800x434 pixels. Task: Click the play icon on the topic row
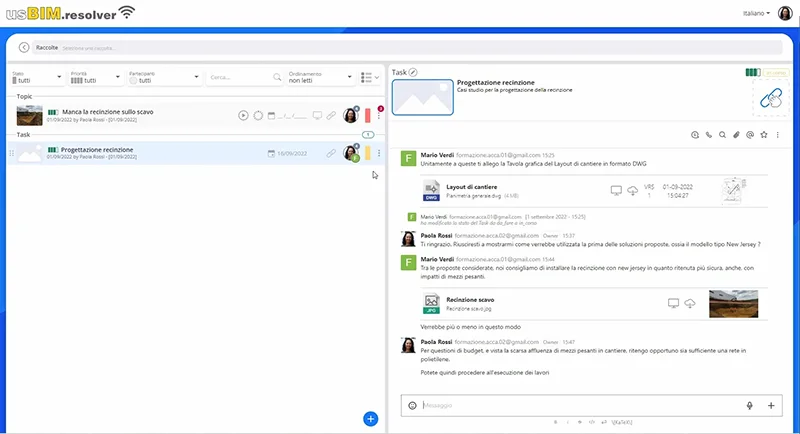(243, 116)
